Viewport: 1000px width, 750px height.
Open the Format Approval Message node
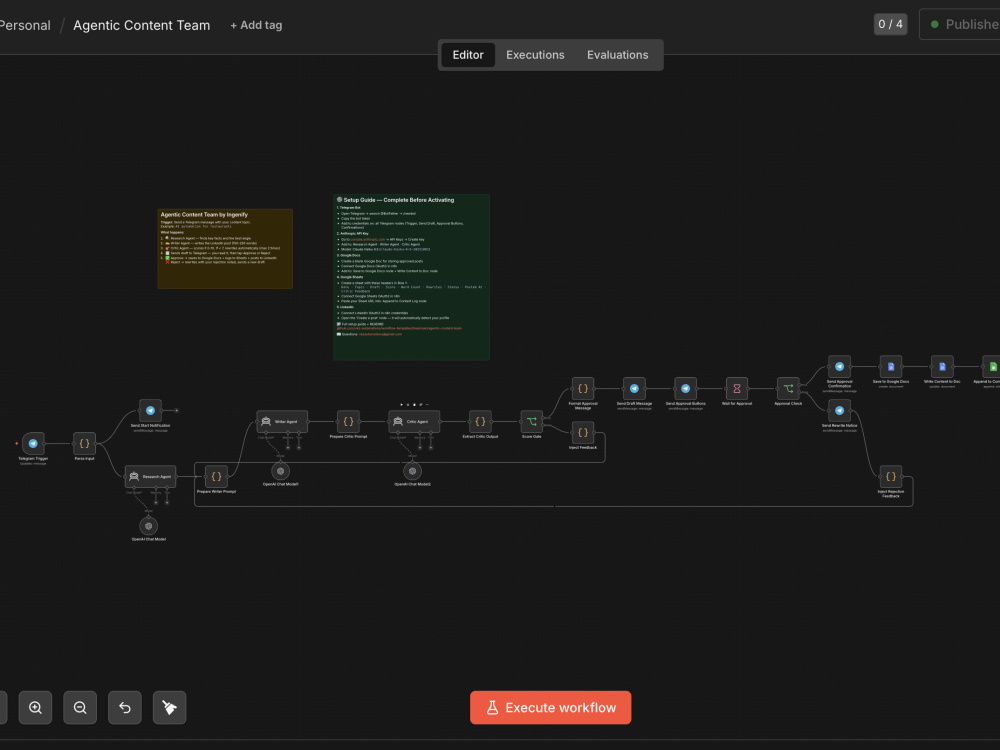(x=583, y=388)
